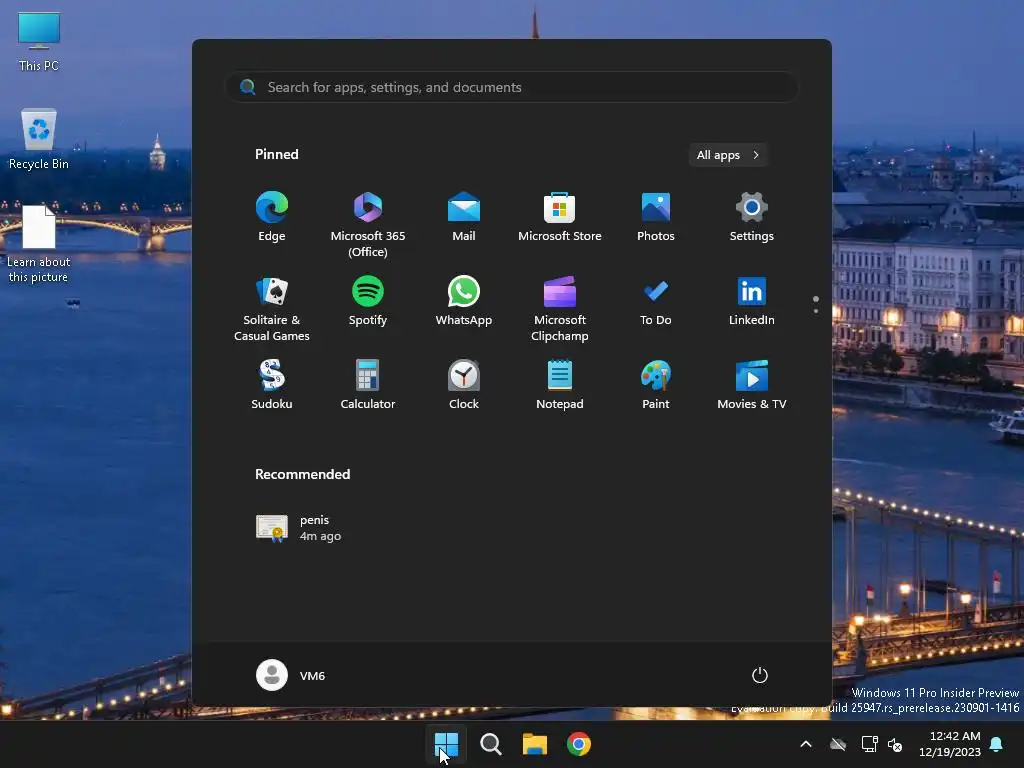Image resolution: width=1024 pixels, height=768 pixels.
Task: Click the OneDrive tray icon
Action: coord(838,744)
